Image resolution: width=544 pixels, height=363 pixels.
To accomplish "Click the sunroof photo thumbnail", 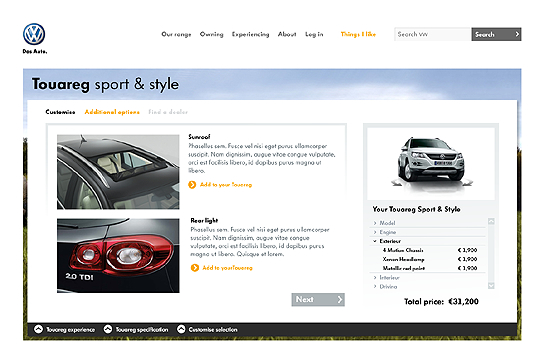I will tap(118, 172).
